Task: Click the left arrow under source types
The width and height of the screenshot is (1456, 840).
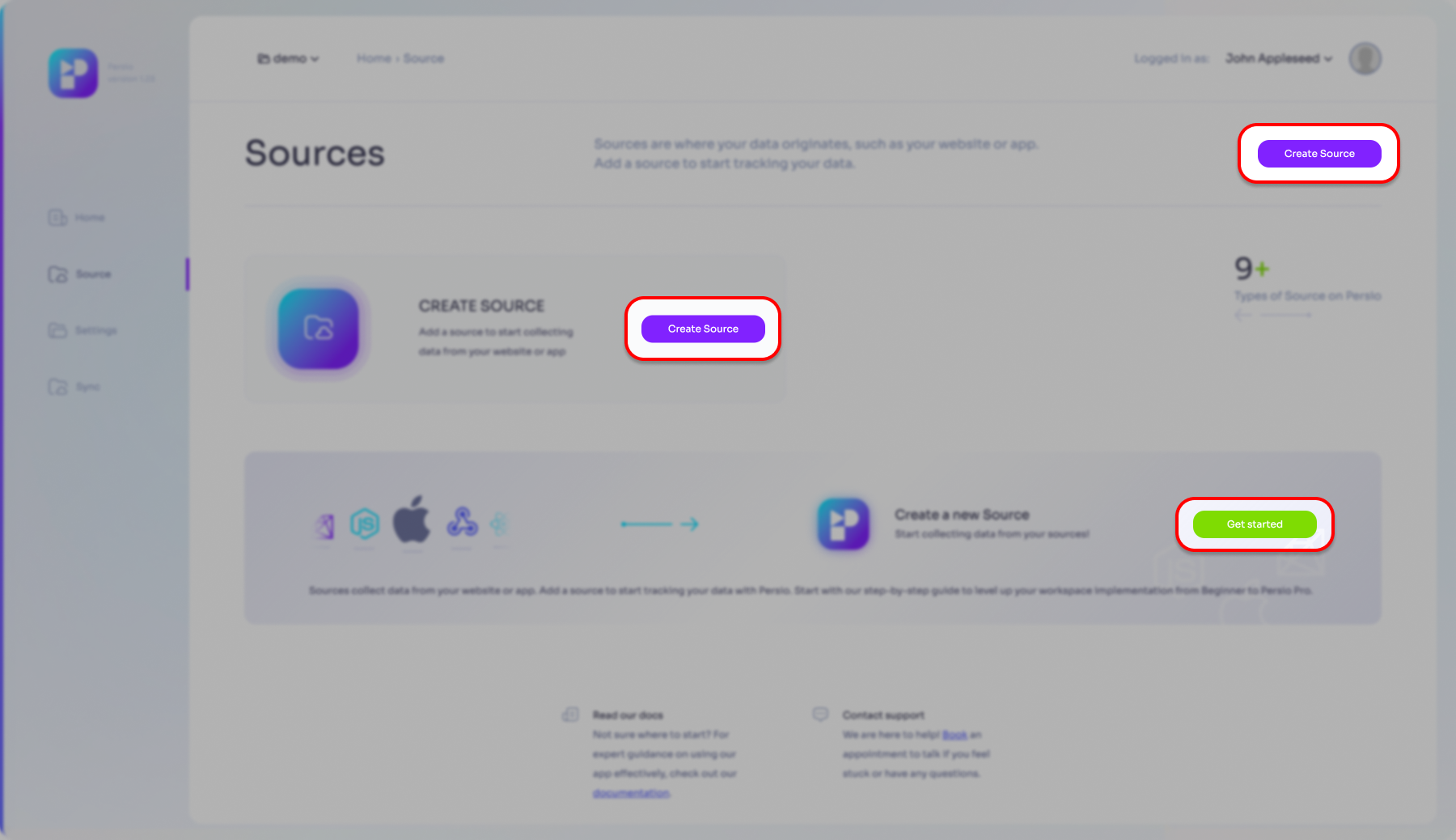Action: coord(1243,315)
